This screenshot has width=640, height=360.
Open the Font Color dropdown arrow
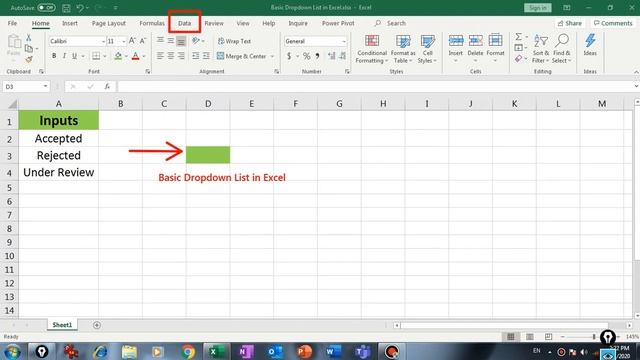(144, 56)
